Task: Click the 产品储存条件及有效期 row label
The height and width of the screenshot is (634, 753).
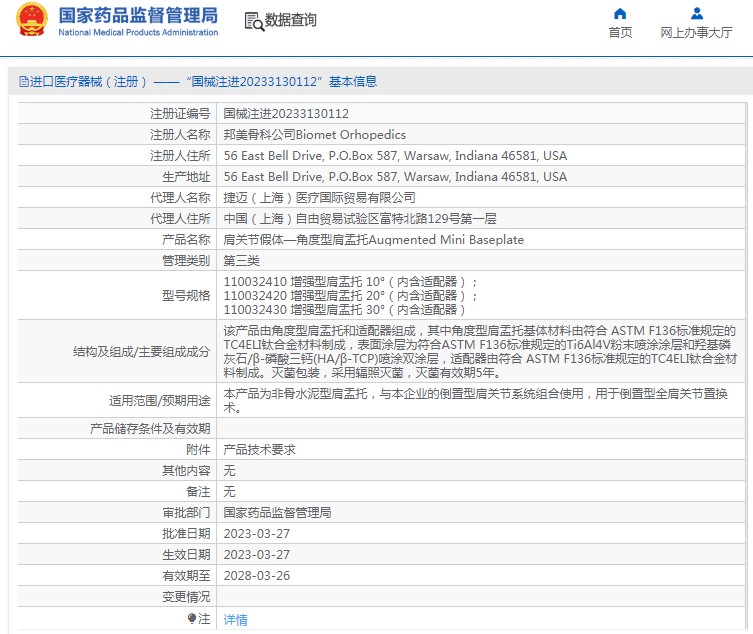Action: [x=150, y=428]
